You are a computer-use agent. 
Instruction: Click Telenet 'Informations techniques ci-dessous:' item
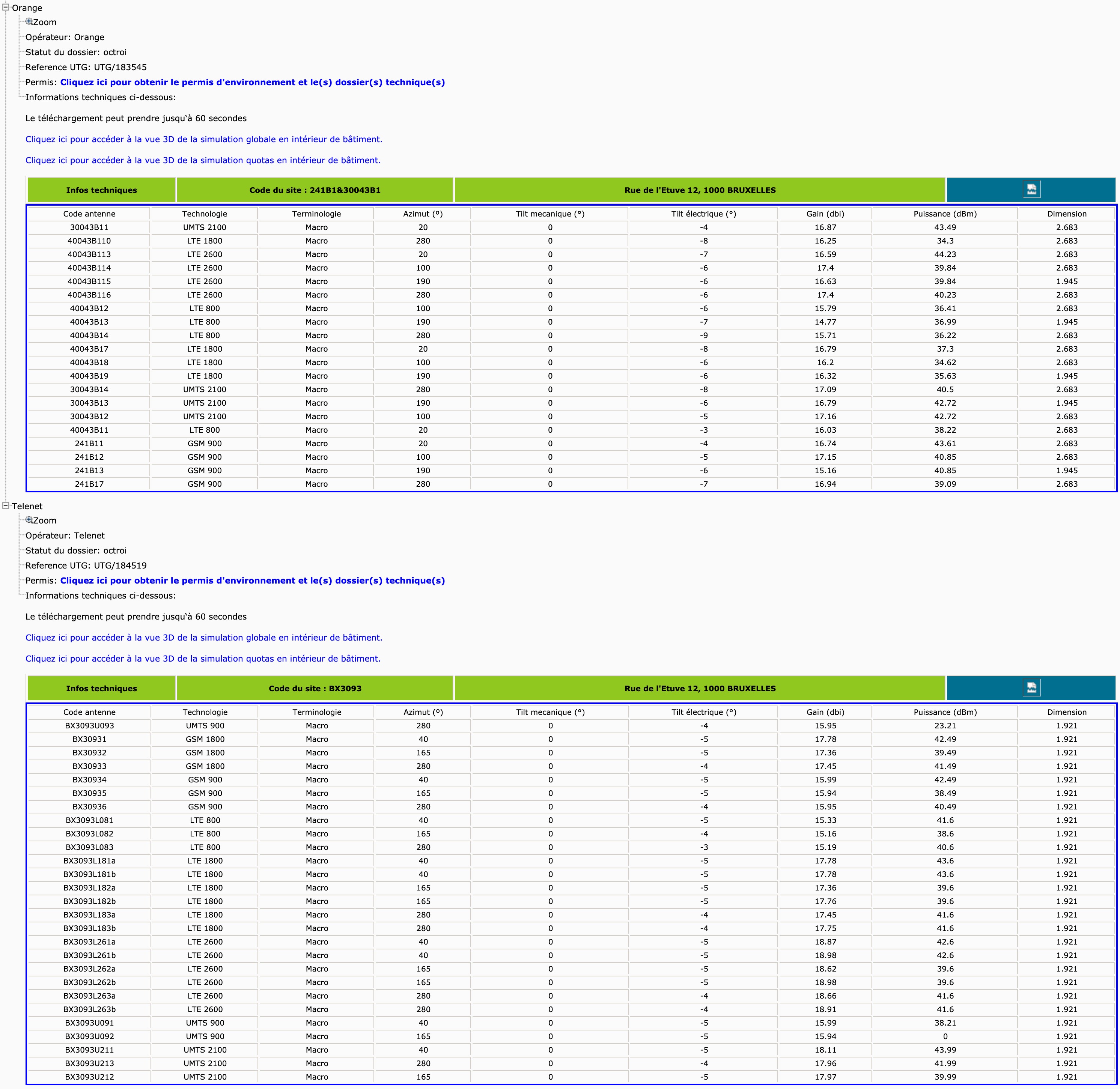pos(101,596)
